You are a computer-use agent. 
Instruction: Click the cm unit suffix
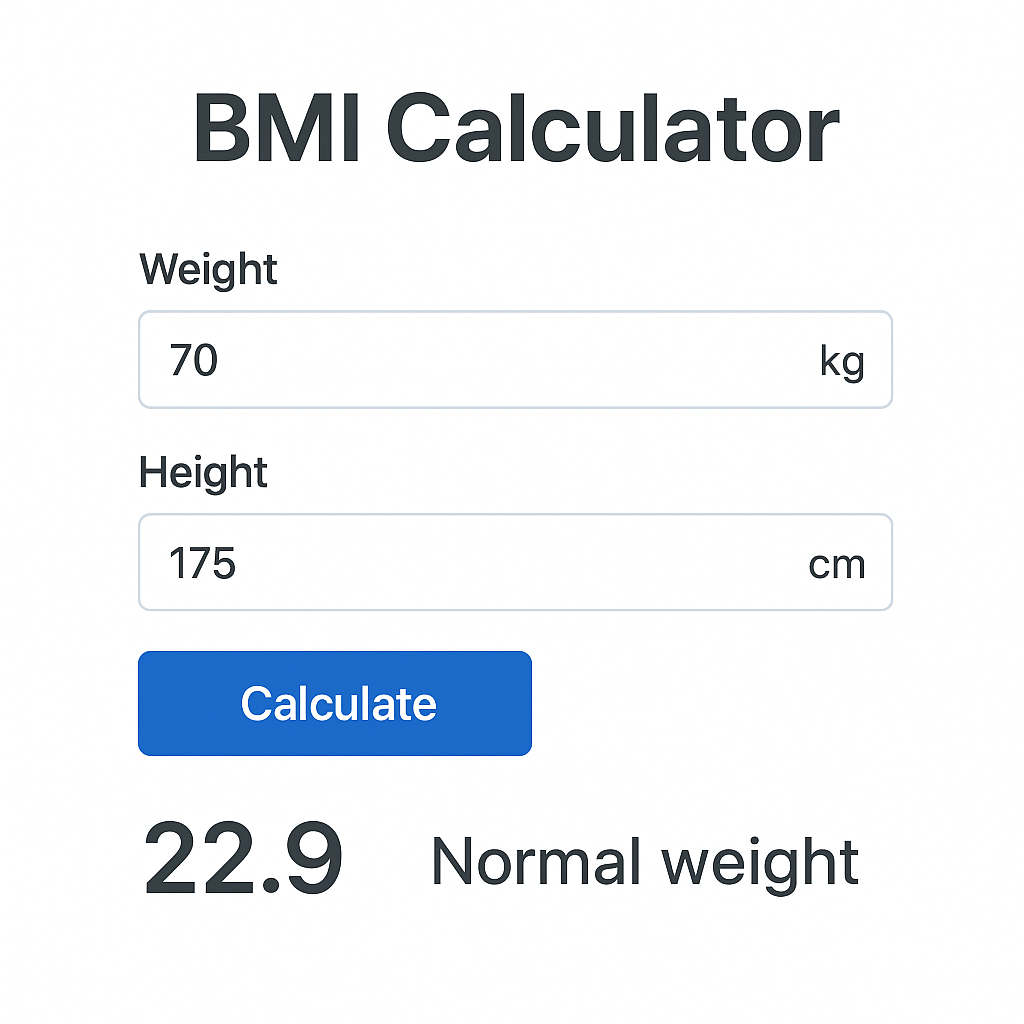click(x=836, y=564)
